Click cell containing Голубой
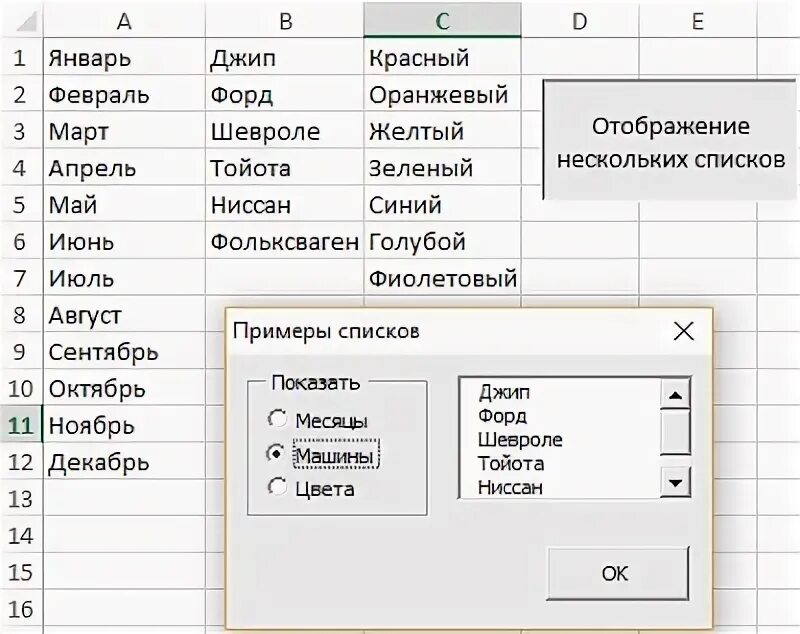 [442, 241]
